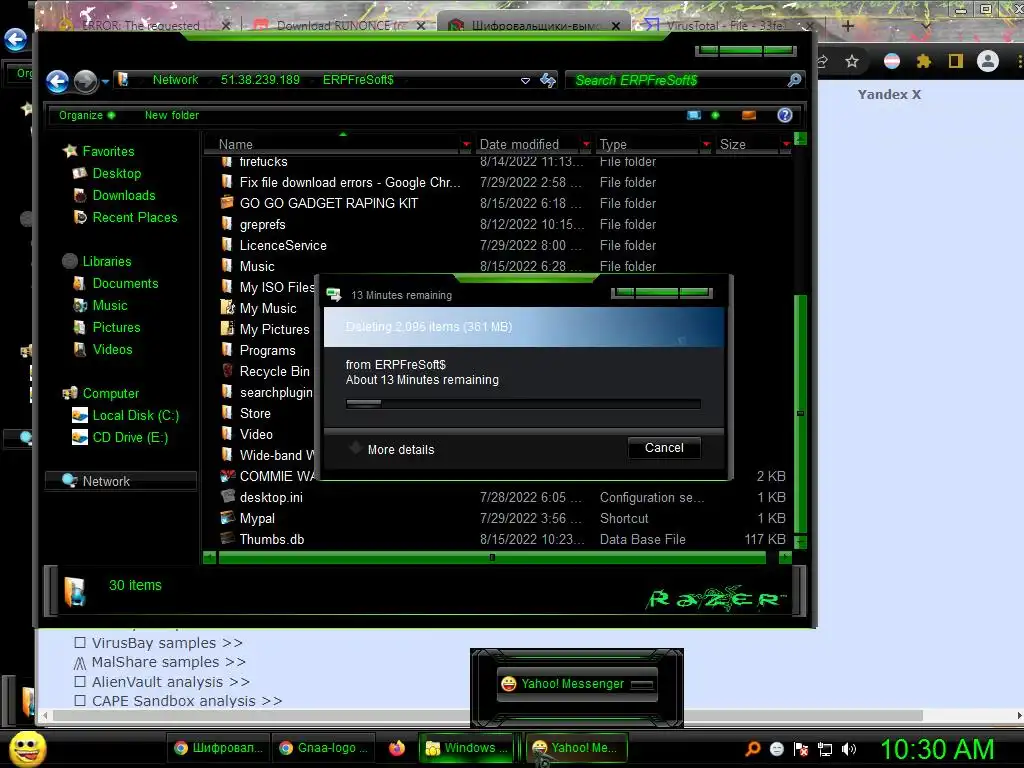Check the CAPE Sandbox analysis checkbox
This screenshot has width=1024, height=768.
click(80, 701)
